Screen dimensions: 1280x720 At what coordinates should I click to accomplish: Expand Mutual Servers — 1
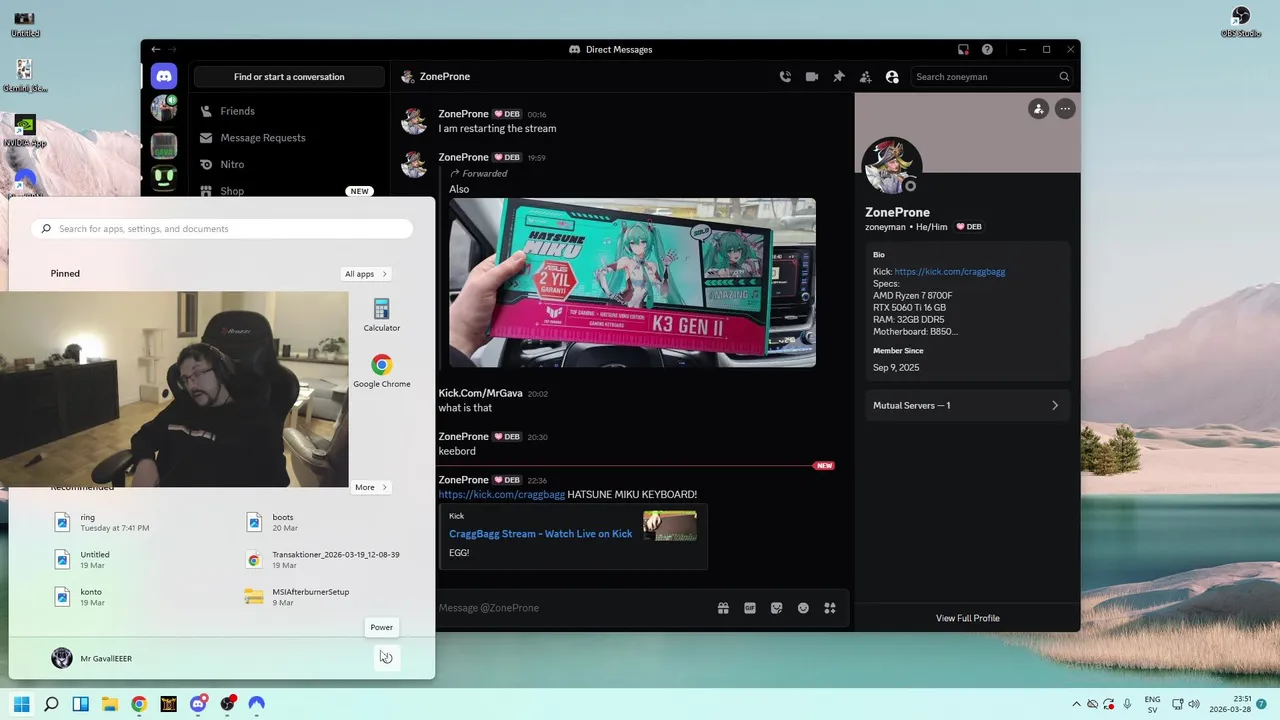(967, 405)
